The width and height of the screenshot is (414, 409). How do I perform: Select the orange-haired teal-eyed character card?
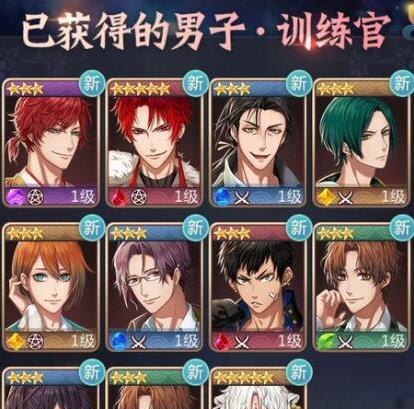point(51,288)
